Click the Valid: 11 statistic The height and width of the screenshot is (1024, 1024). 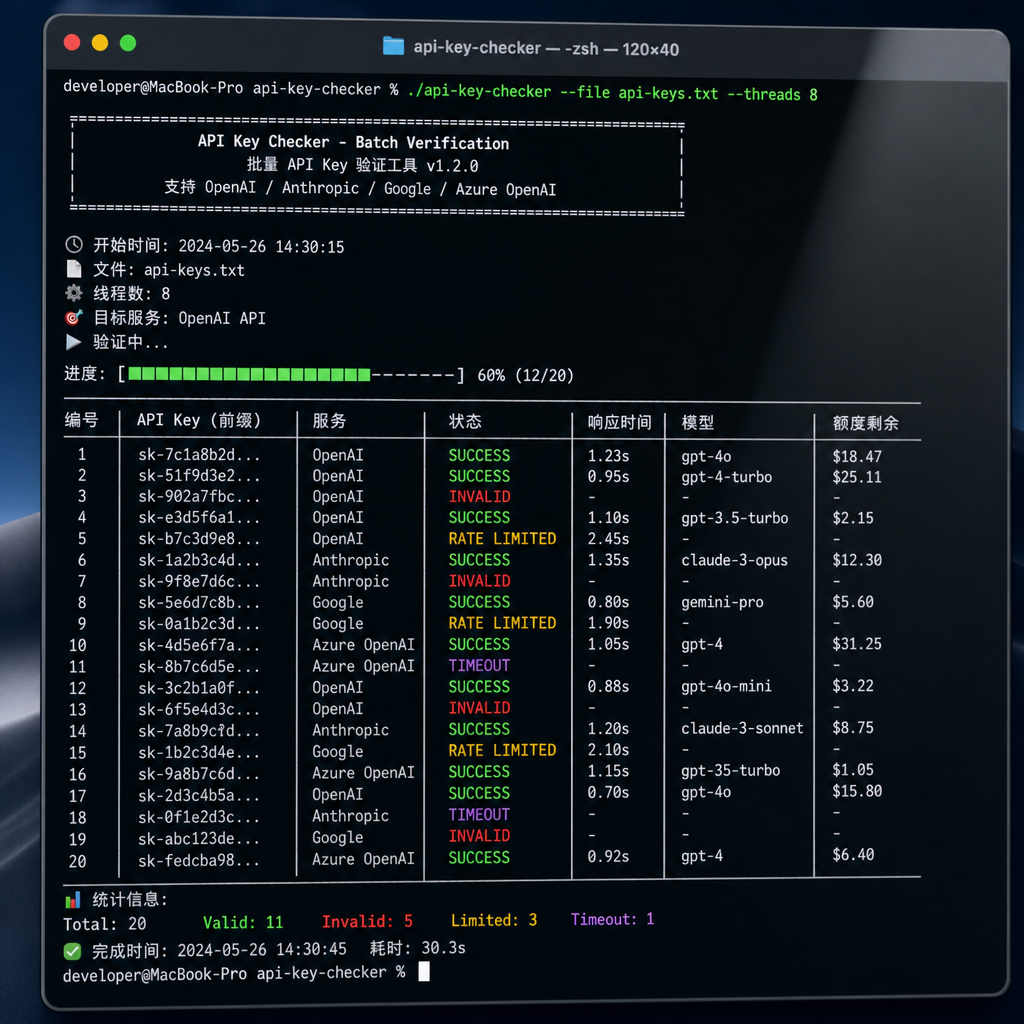(243, 922)
